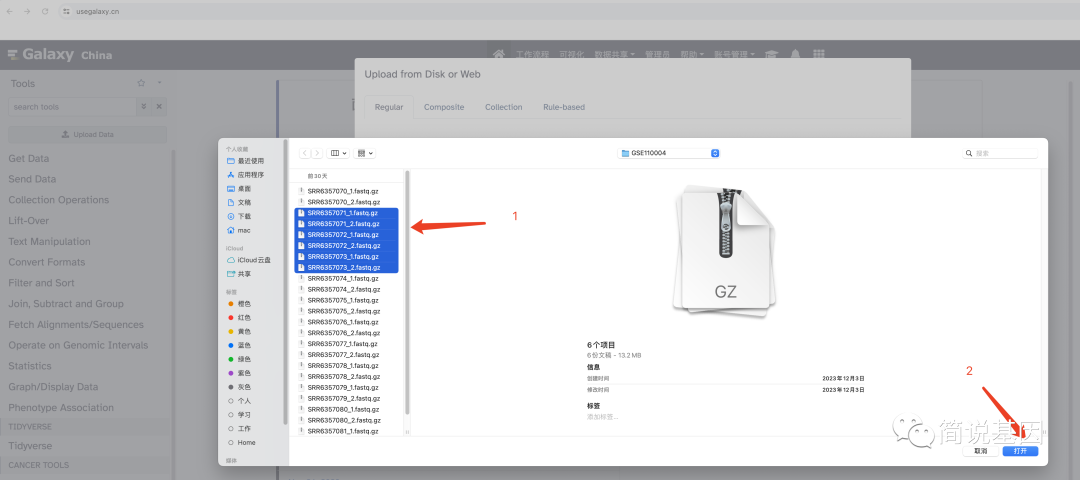Select the 学习 tag in sidebar
1080x480 pixels.
(240, 415)
